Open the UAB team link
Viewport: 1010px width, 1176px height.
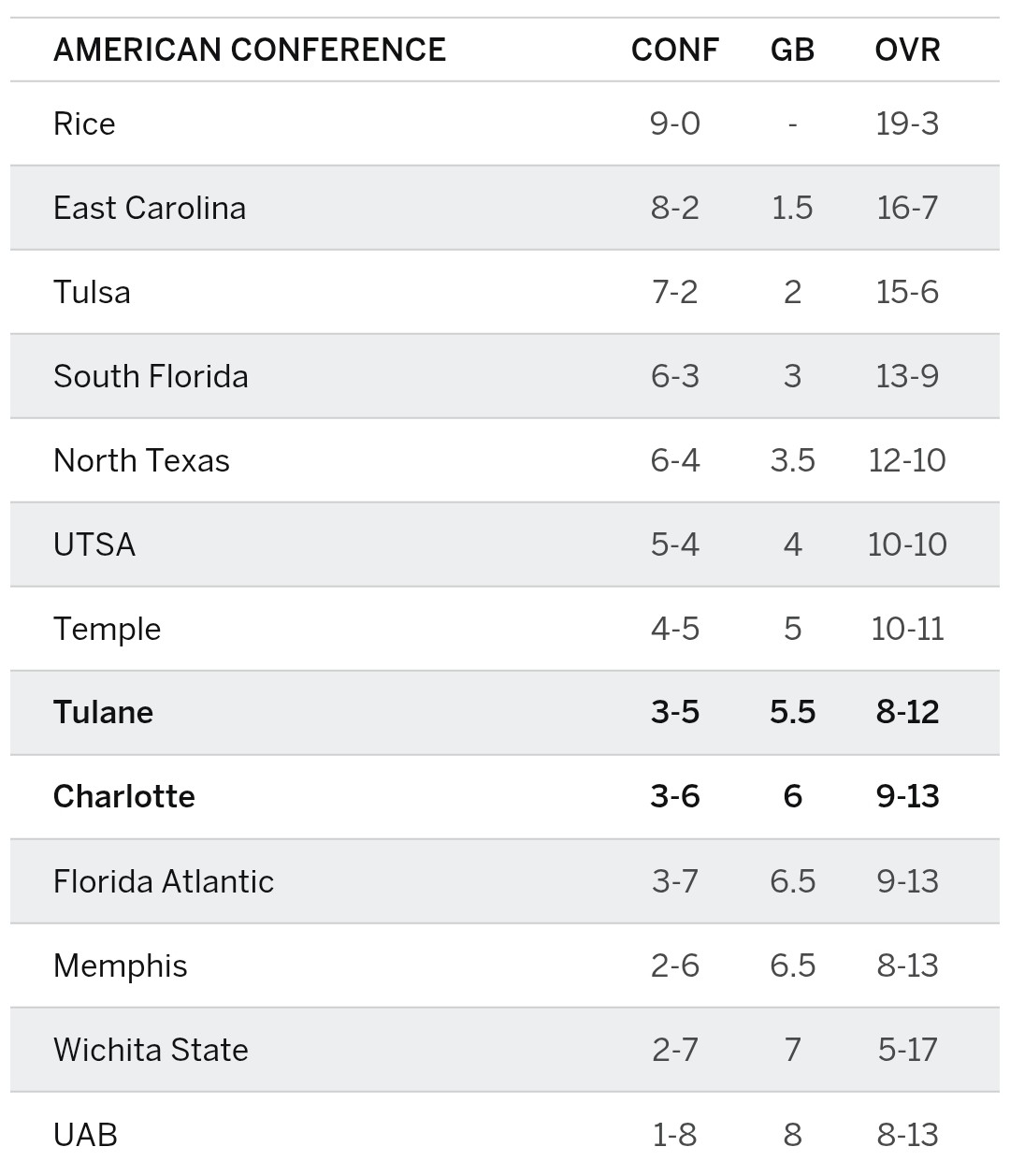pyautogui.click(x=85, y=1134)
